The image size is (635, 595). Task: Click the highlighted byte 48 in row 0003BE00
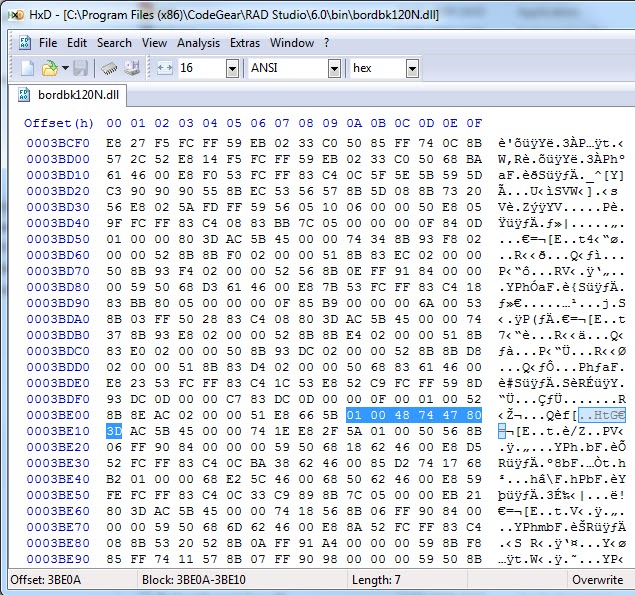402,416
